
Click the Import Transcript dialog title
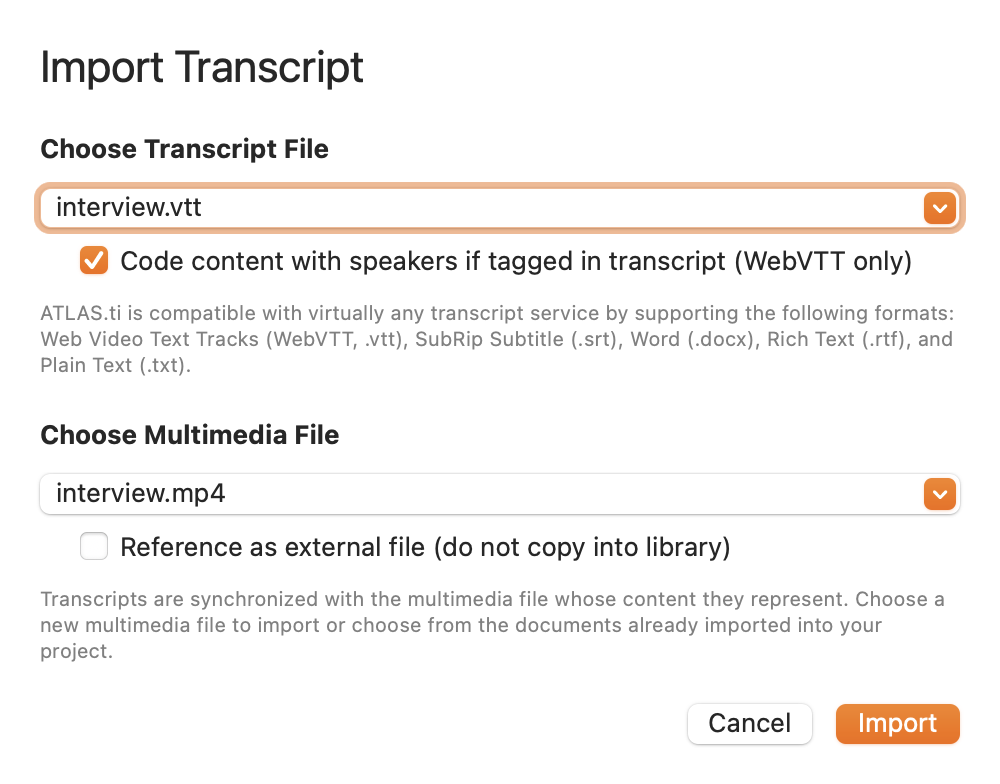202,68
